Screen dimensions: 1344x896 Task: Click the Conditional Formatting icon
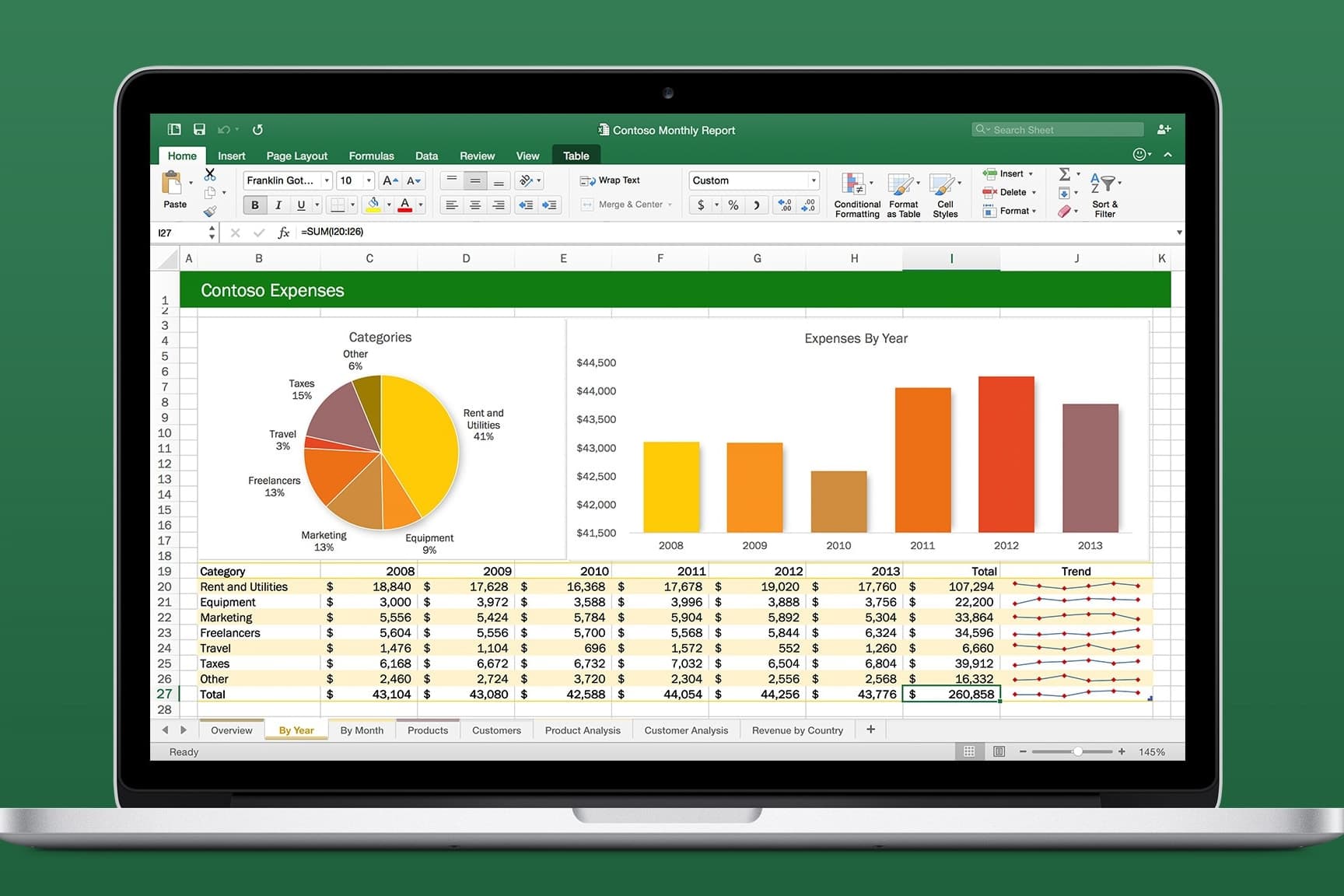(x=853, y=184)
